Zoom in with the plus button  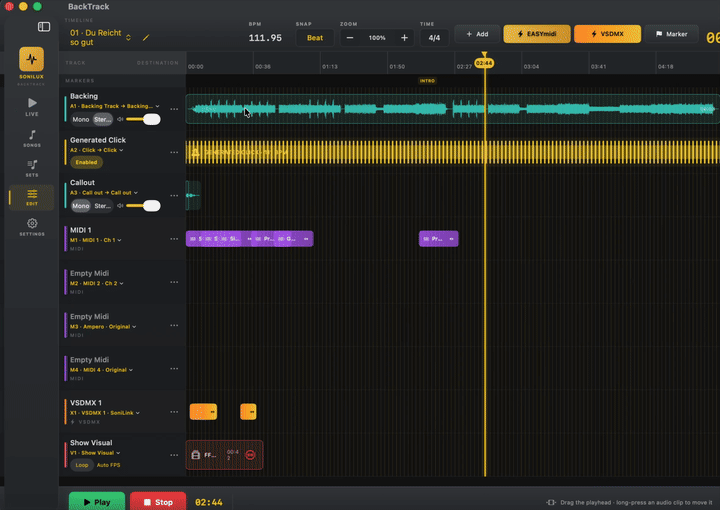[x=404, y=38]
